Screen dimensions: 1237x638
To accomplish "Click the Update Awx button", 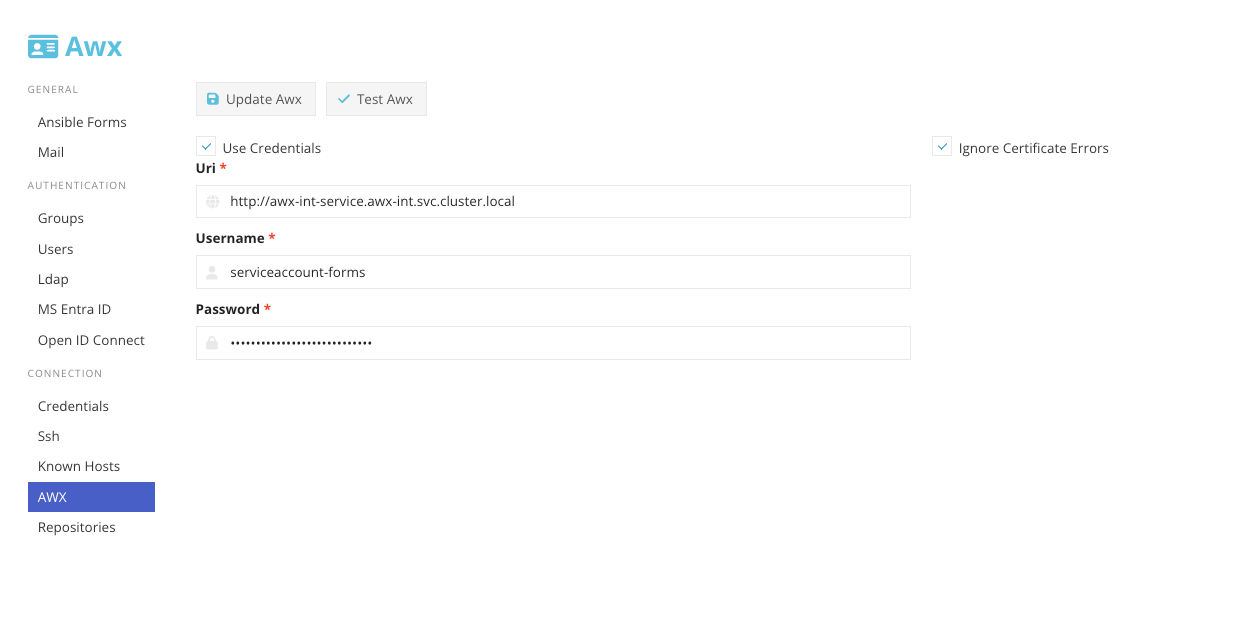I will tap(256, 99).
